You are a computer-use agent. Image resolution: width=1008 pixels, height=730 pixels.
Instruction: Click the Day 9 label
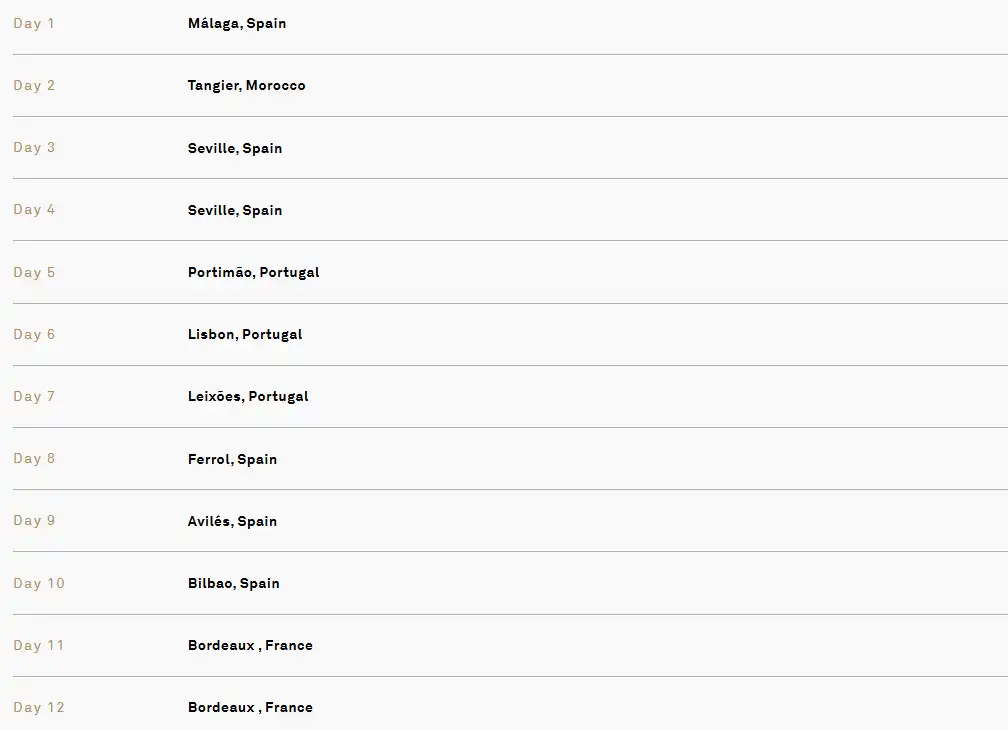tap(34, 520)
